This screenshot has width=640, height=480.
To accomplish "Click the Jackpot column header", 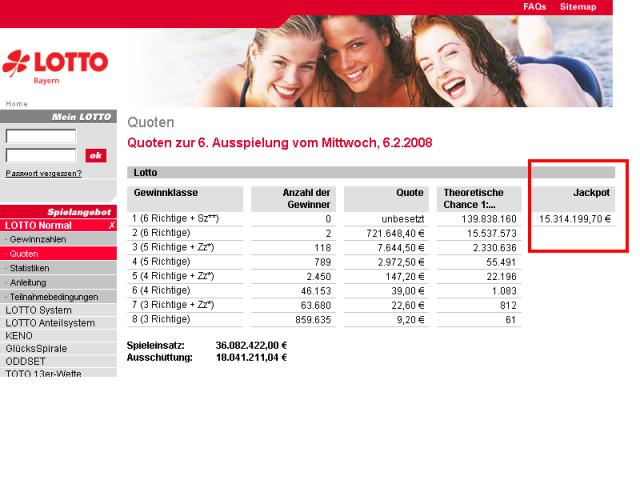I will tap(573, 199).
